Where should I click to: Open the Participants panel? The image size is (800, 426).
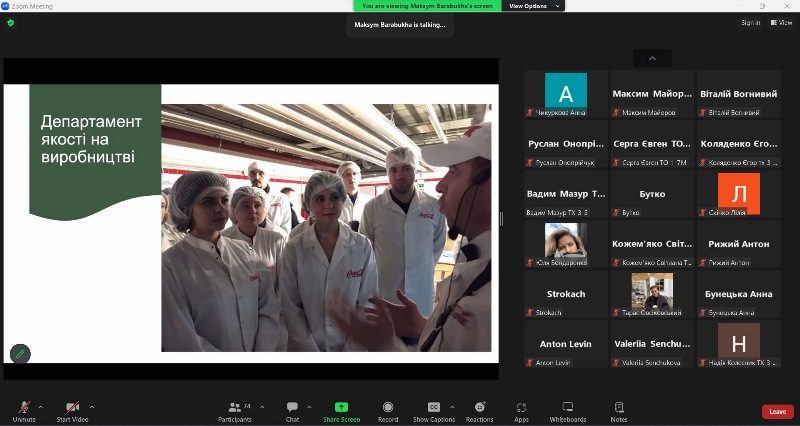tap(236, 408)
